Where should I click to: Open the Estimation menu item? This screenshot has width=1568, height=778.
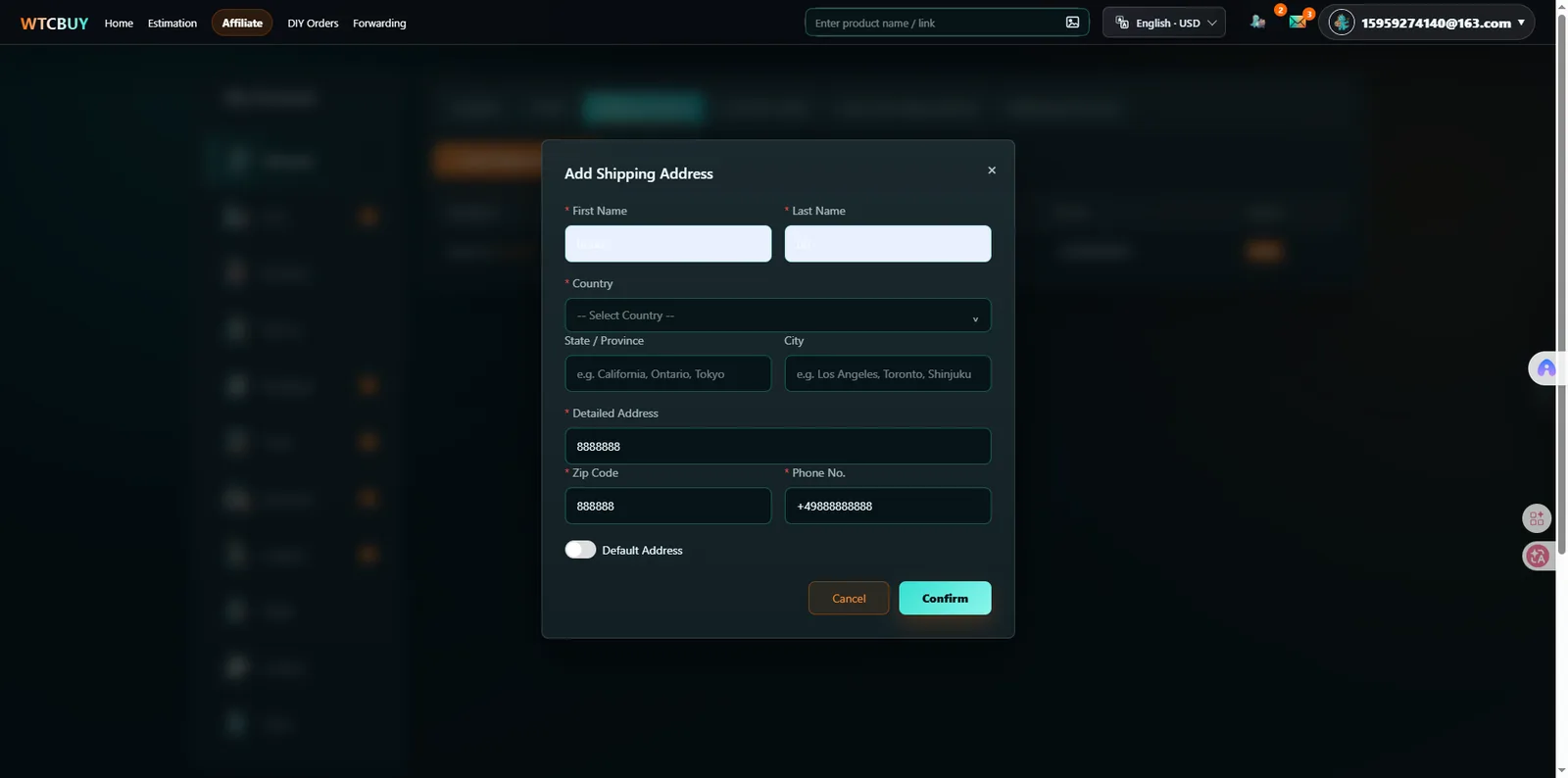coord(172,24)
